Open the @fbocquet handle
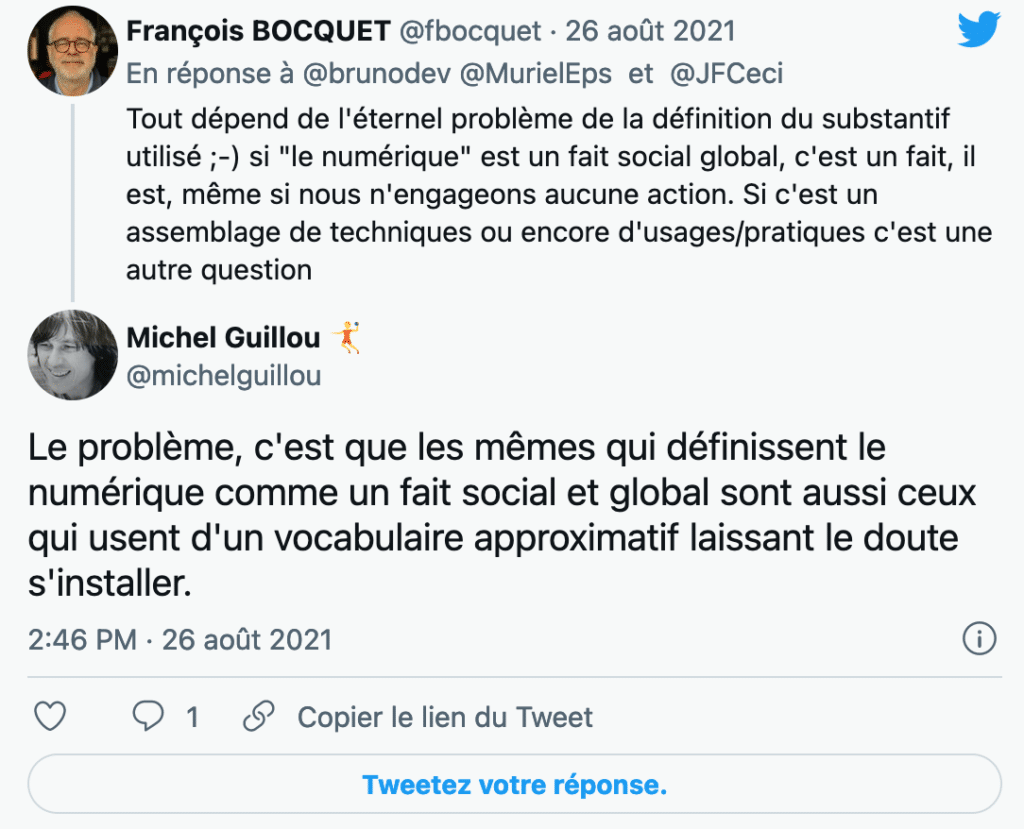The width and height of the screenshot is (1024, 829). 470,31
